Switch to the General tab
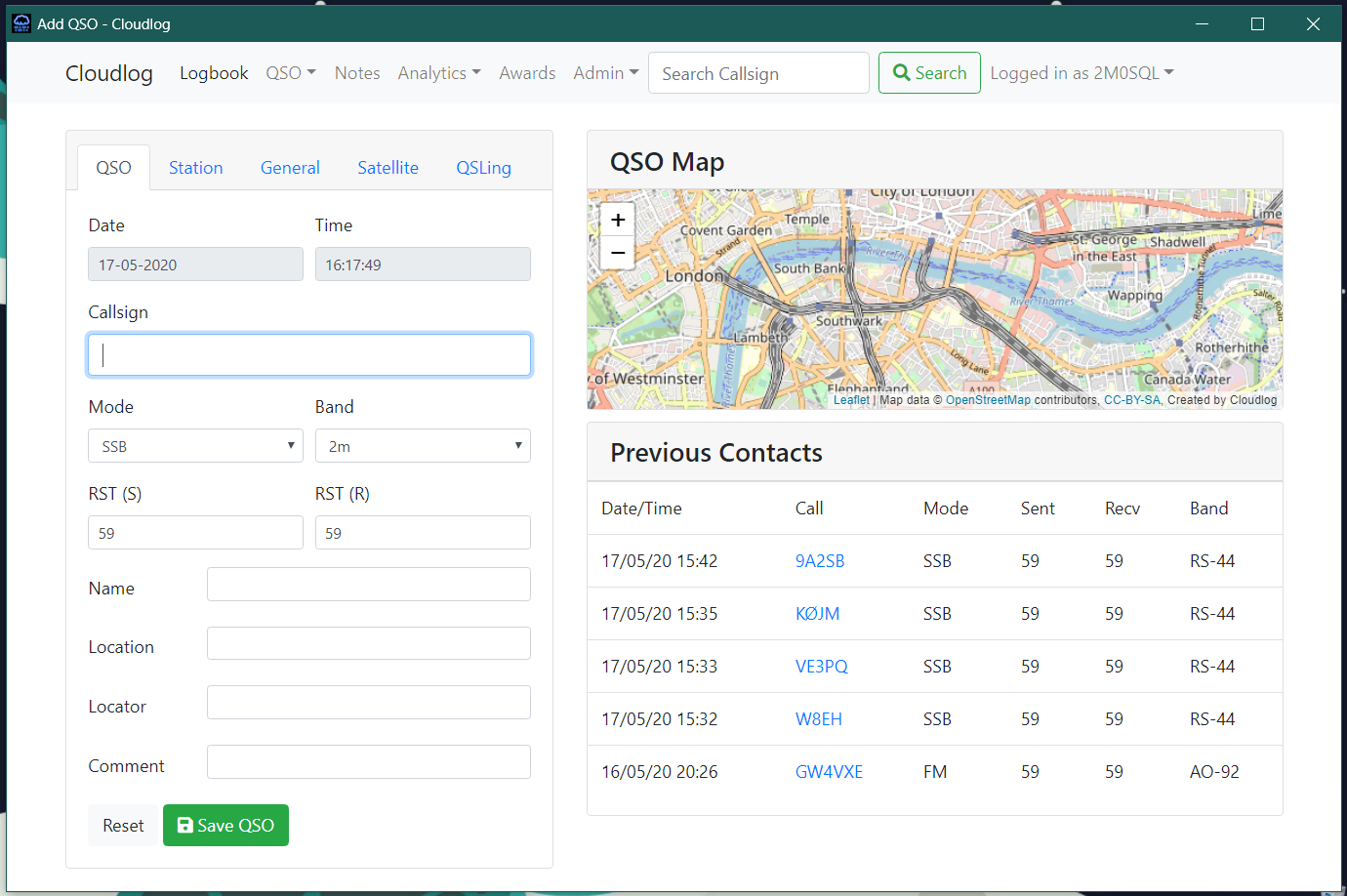 tap(290, 168)
